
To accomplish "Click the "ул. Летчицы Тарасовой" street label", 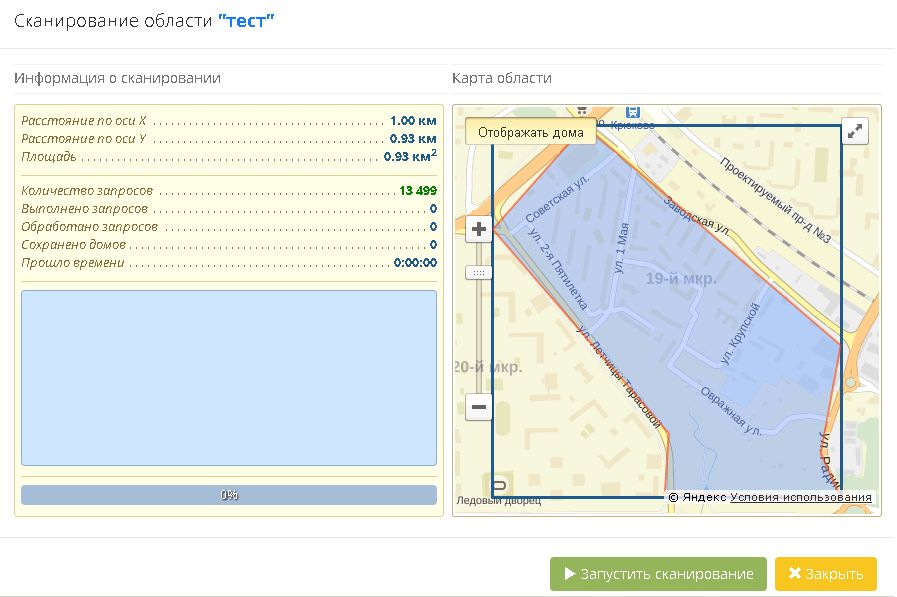I will click(x=618, y=377).
